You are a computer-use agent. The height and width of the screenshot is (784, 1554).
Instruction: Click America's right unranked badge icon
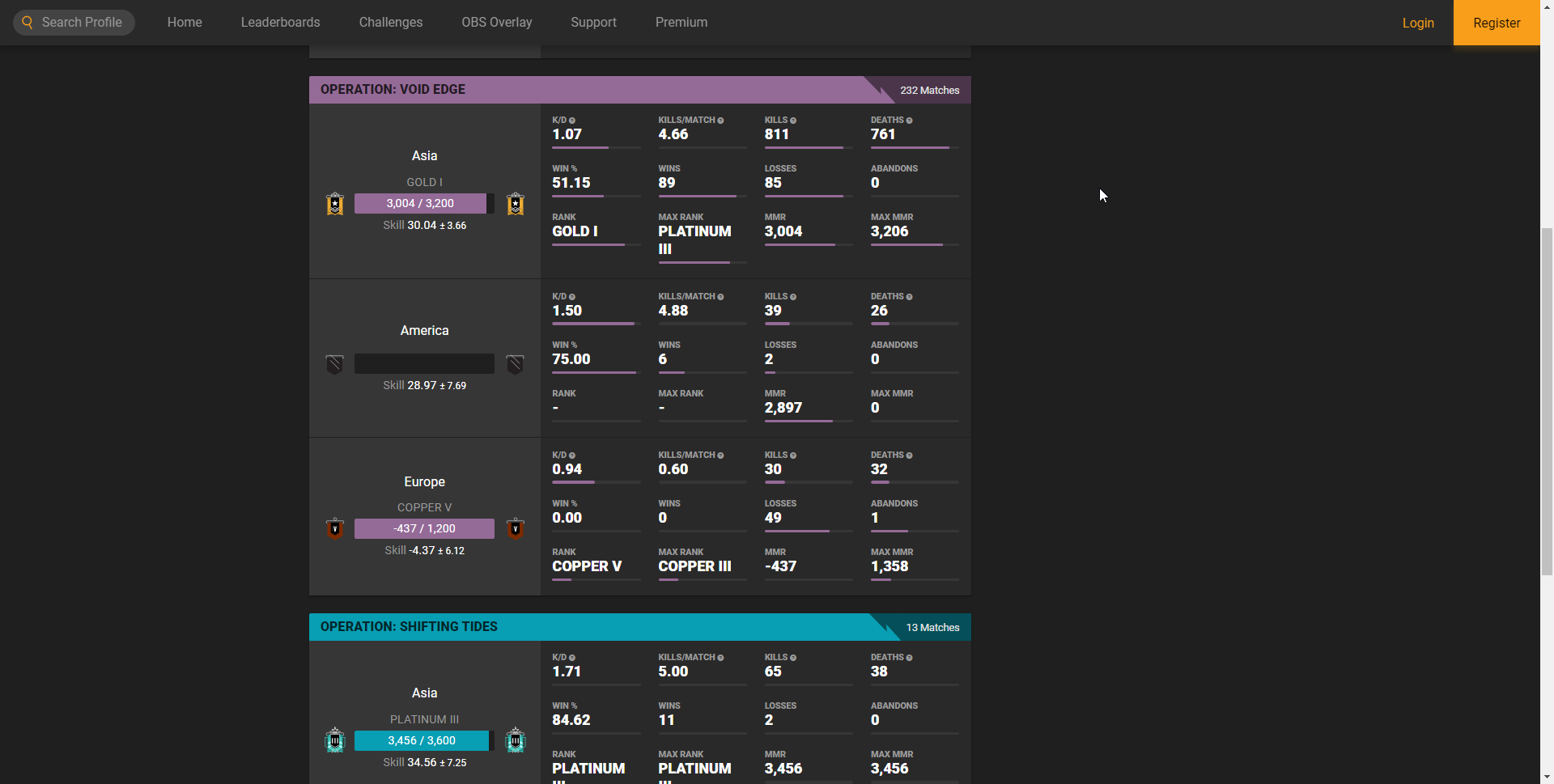pyautogui.click(x=516, y=364)
